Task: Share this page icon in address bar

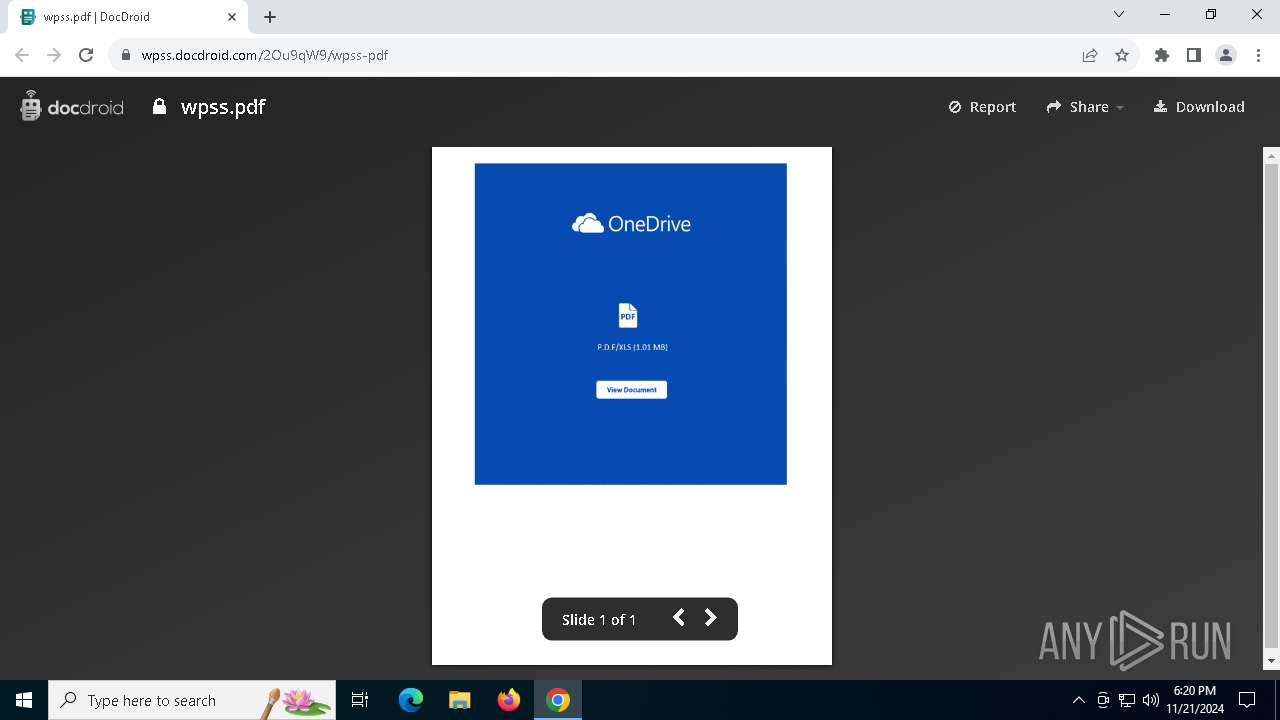Action: click(1090, 55)
